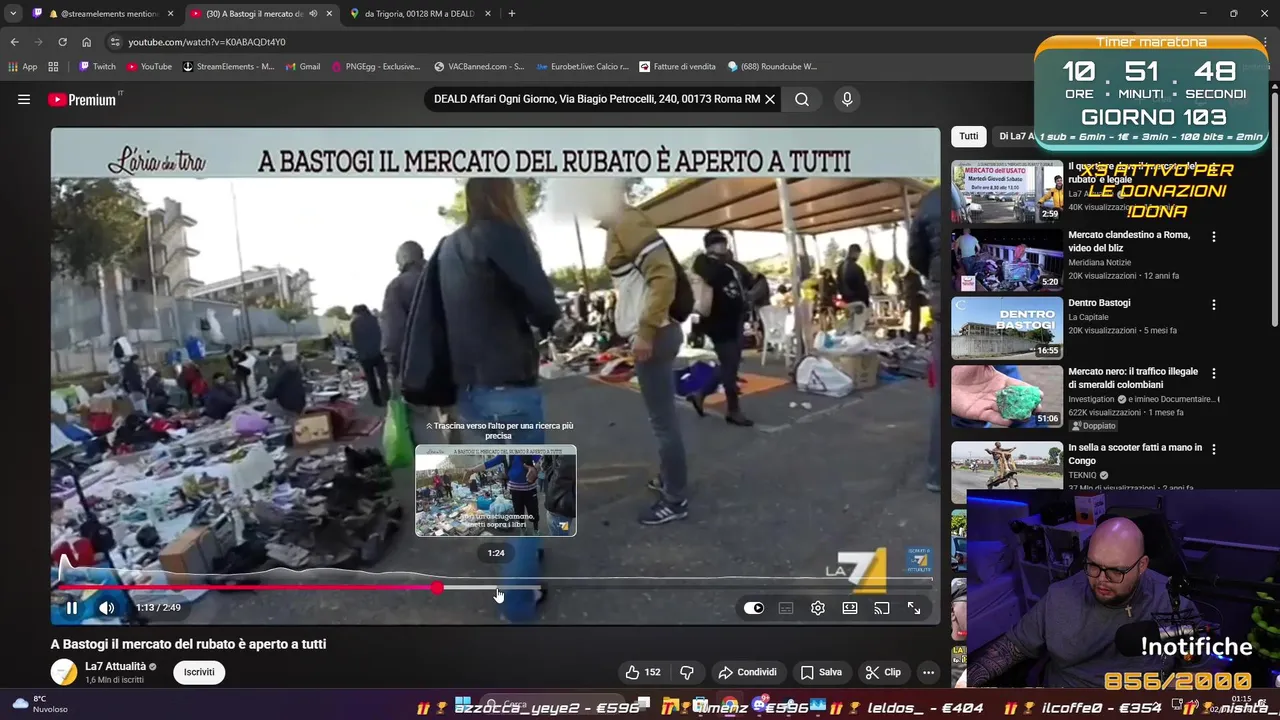Seek to the 1:24 point on the progress bar
The width and height of the screenshot is (1280, 720).
pos(496,588)
